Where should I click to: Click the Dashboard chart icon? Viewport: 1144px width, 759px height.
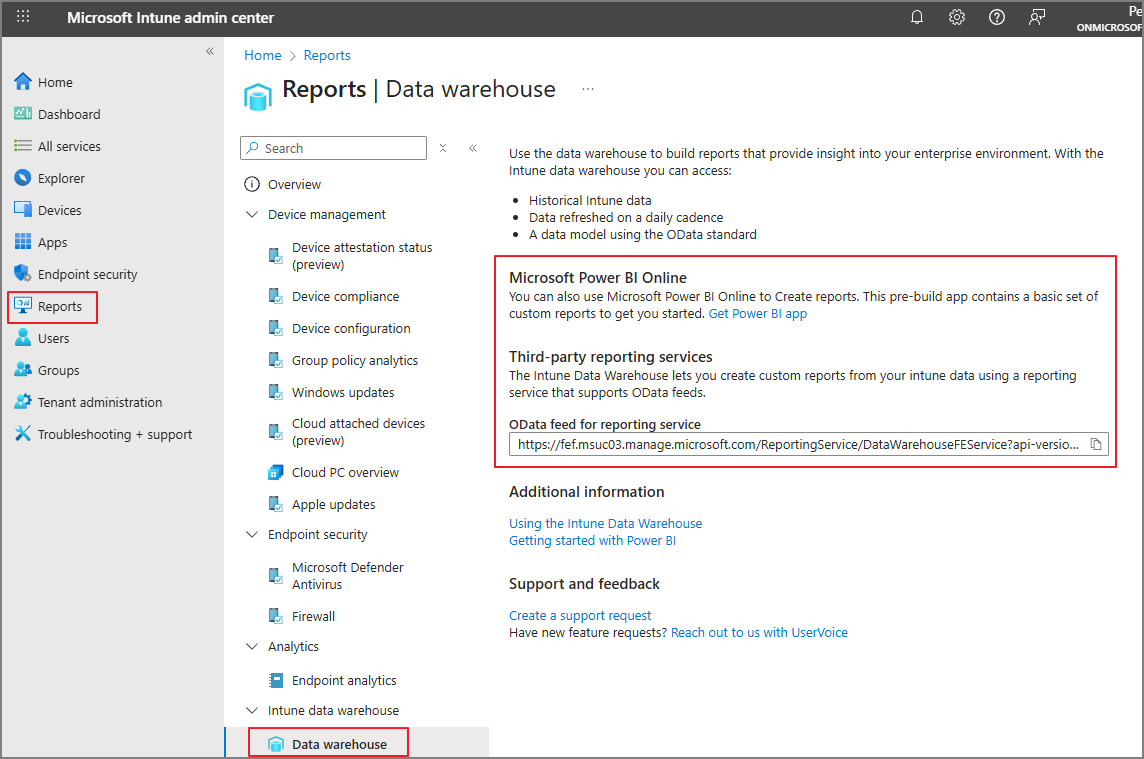point(23,114)
